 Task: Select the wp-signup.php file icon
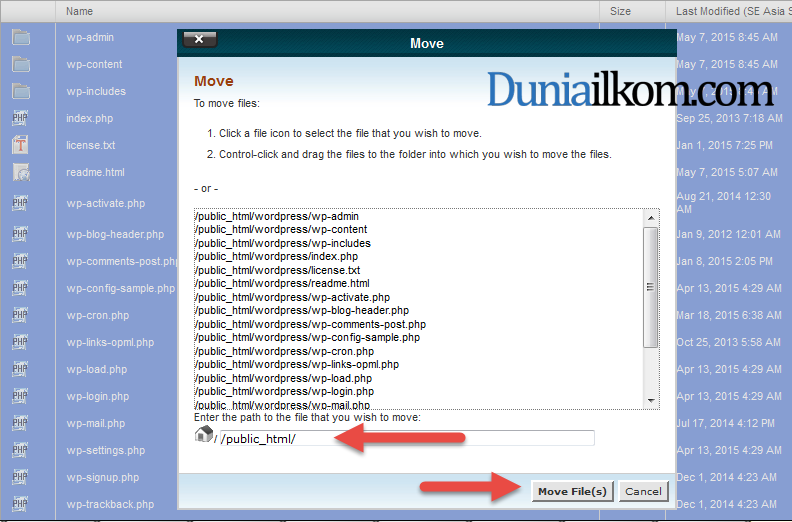[20, 478]
